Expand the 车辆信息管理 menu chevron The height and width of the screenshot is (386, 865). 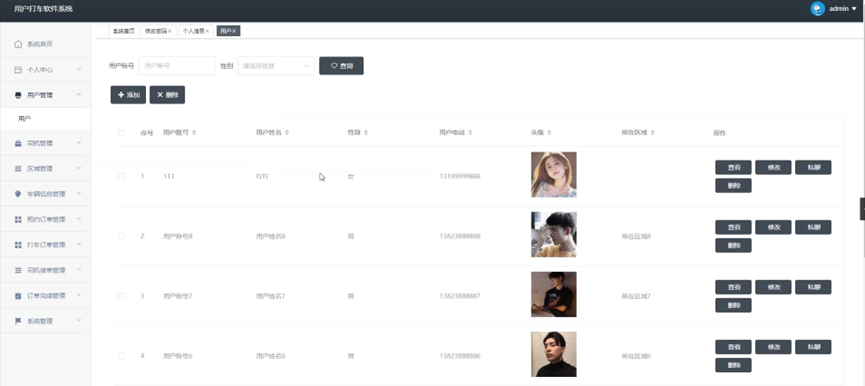click(x=79, y=194)
